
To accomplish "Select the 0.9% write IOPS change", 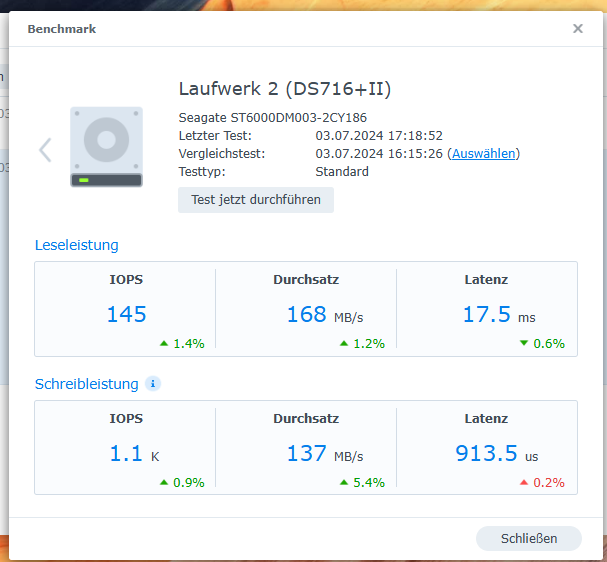I will (182, 482).
